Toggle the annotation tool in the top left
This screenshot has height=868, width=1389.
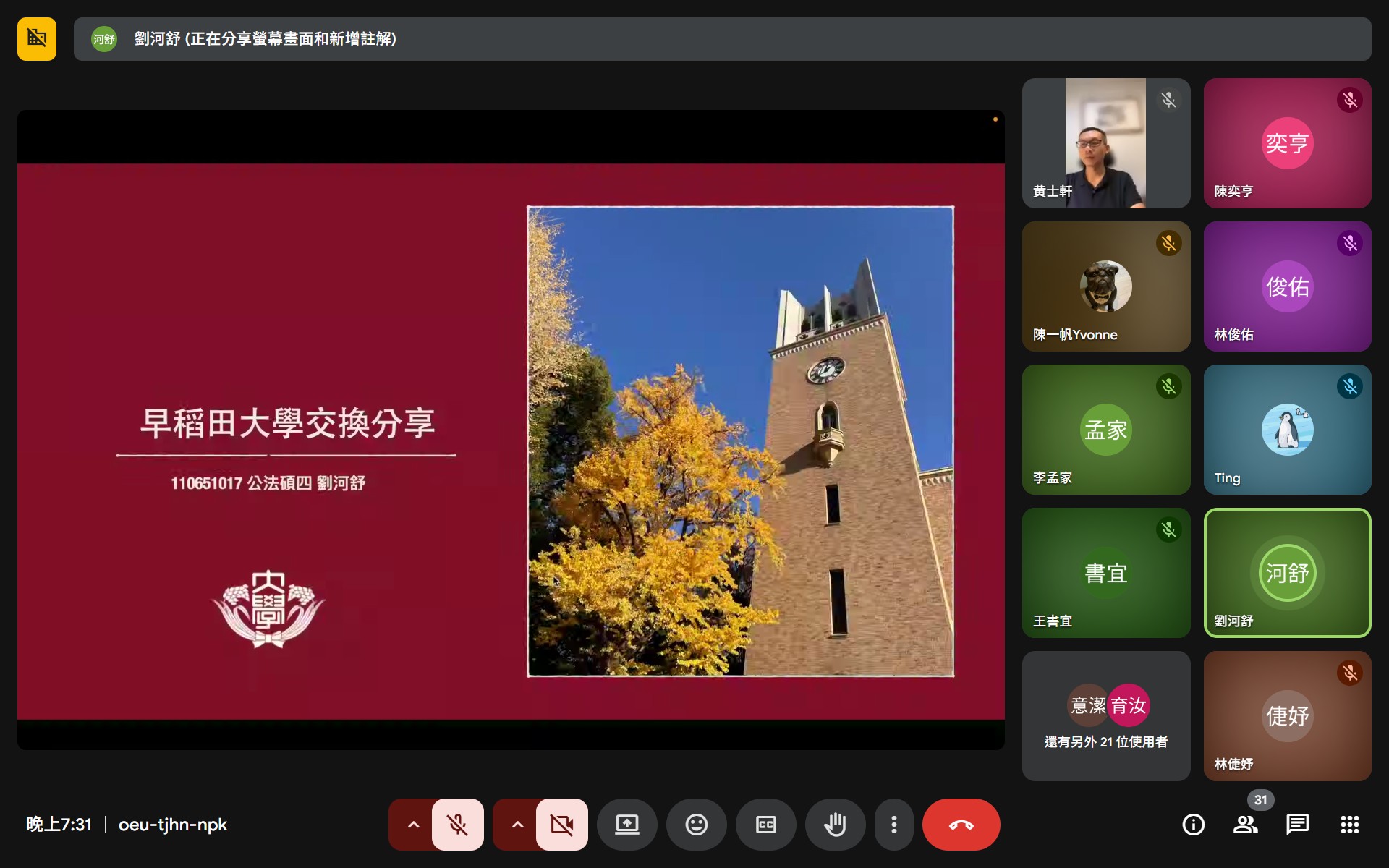pos(36,39)
